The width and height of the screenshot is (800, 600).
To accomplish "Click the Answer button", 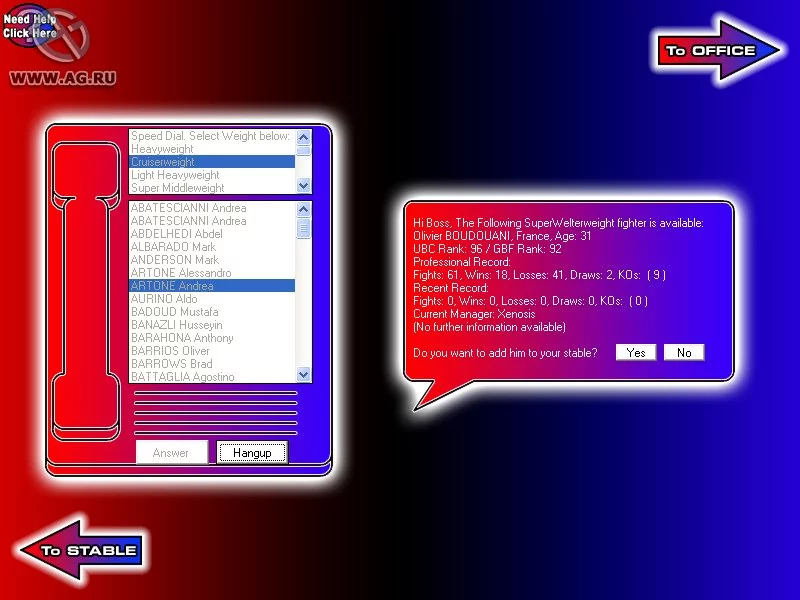I will click(x=171, y=453).
